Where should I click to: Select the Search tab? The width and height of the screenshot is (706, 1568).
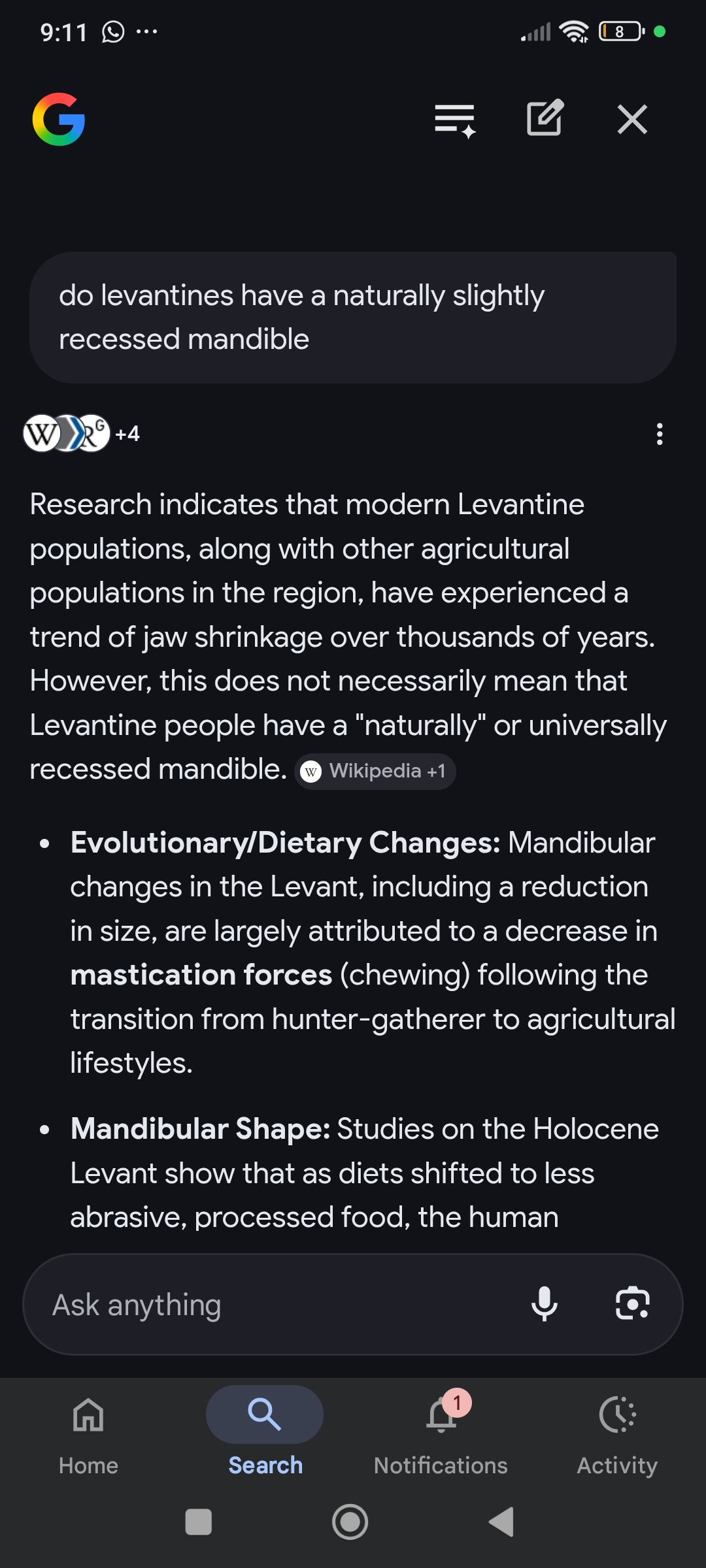click(x=265, y=1431)
